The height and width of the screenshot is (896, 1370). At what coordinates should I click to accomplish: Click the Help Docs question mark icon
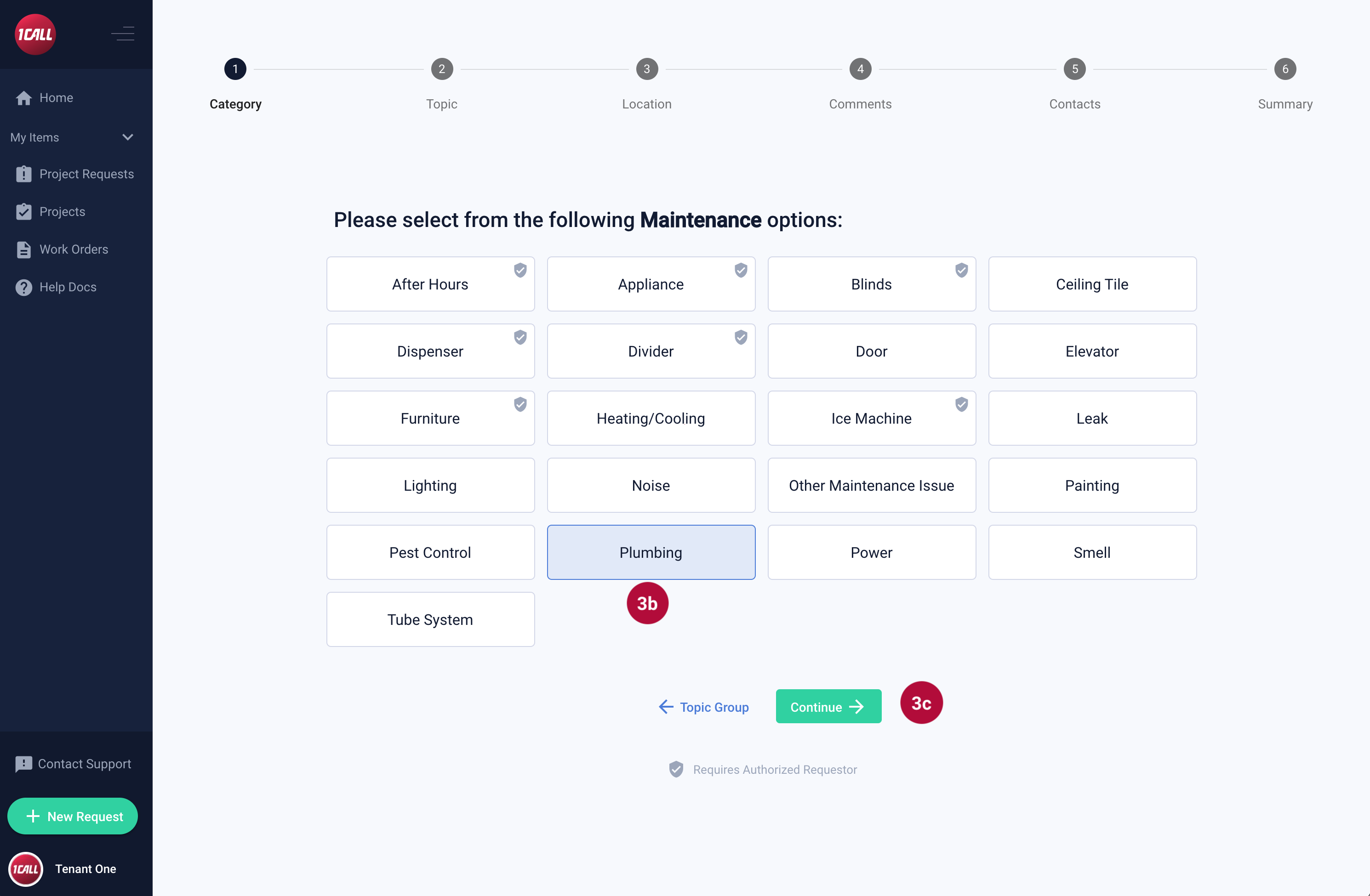pyautogui.click(x=23, y=287)
